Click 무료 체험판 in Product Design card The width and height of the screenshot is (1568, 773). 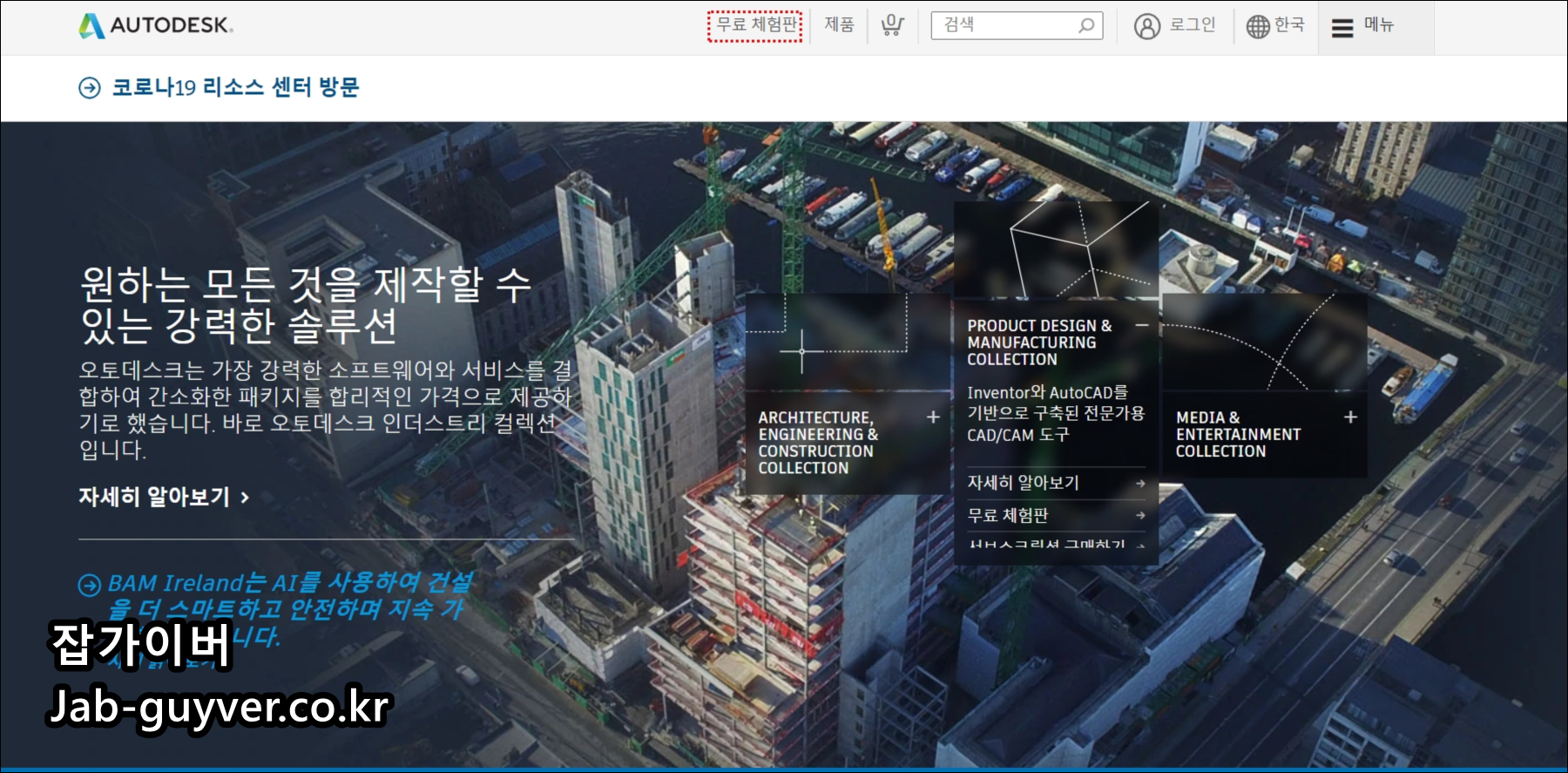1008,516
